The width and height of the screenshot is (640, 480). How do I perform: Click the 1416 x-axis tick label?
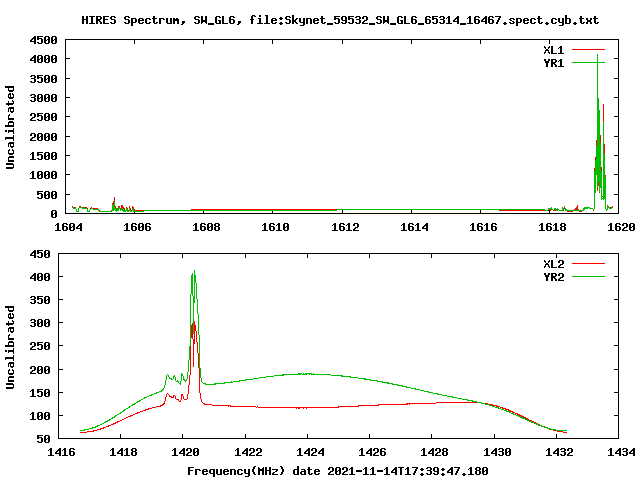61,452
